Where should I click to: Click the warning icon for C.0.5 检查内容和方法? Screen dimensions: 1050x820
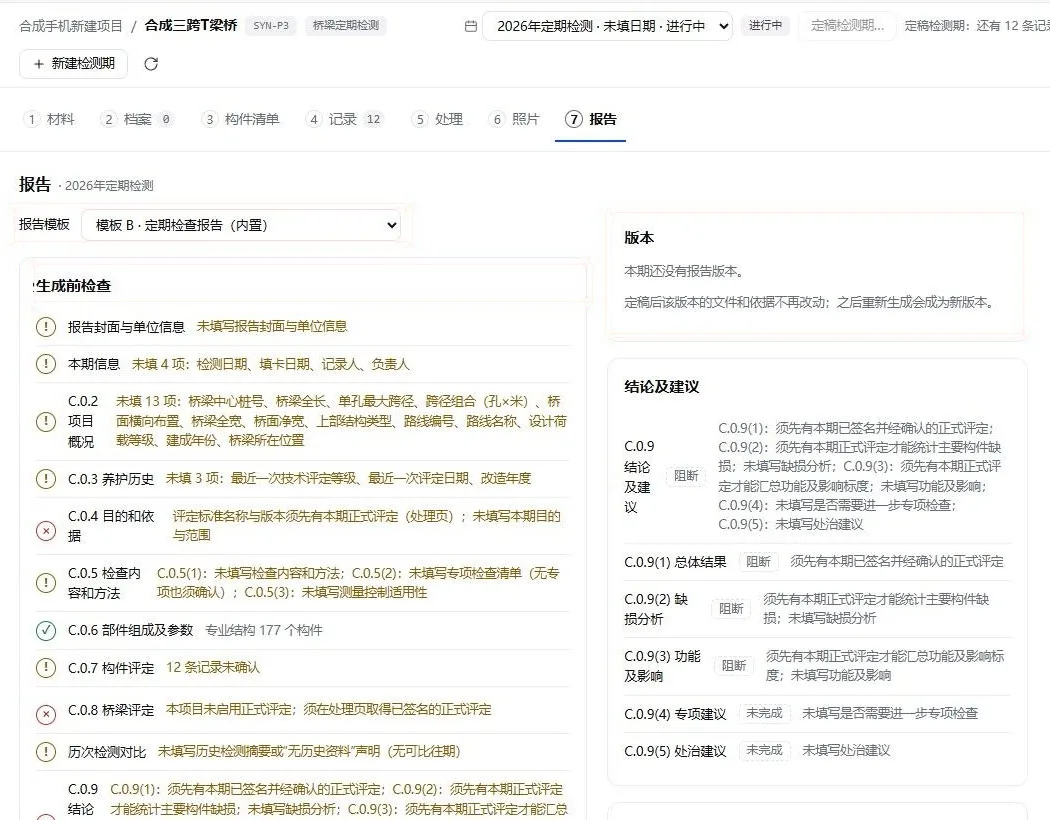coord(46,582)
